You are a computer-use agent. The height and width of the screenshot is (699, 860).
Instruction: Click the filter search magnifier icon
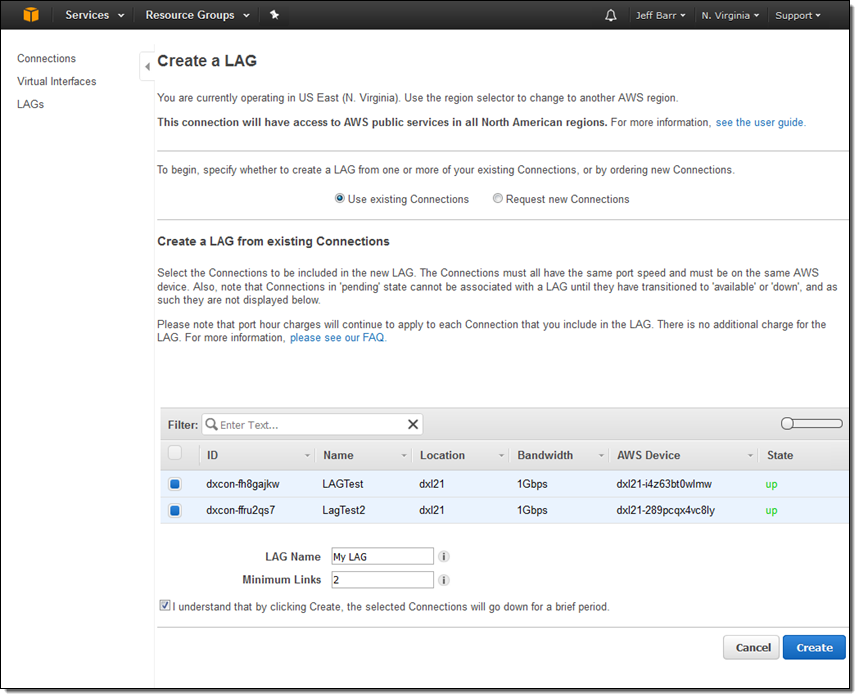point(212,425)
